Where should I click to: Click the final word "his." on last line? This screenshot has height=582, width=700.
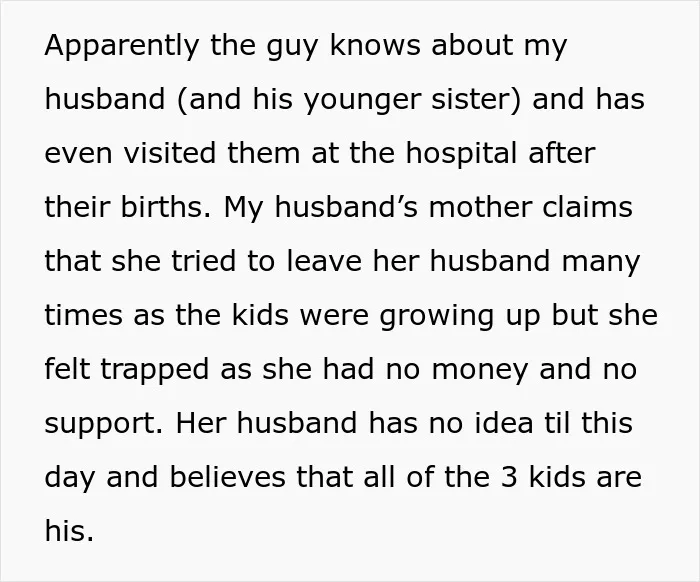click(x=69, y=531)
